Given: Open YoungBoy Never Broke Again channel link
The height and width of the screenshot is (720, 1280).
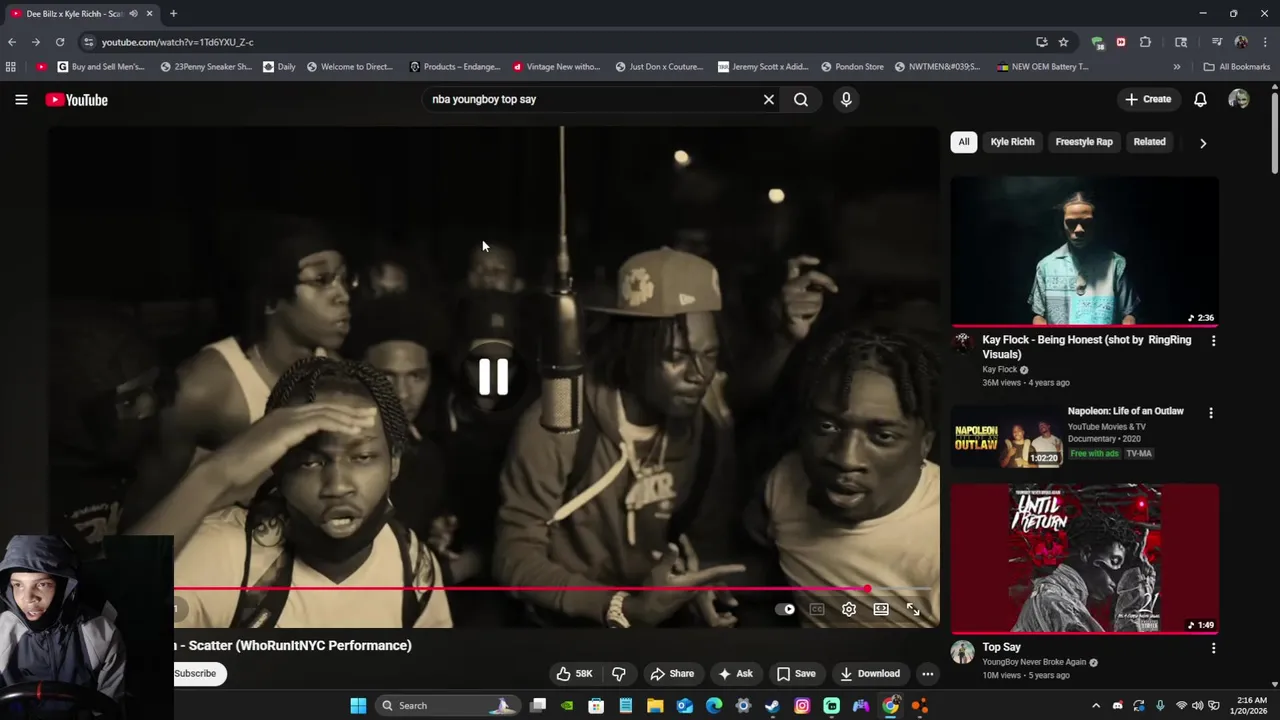Looking at the screenshot, I should coord(1034,663).
